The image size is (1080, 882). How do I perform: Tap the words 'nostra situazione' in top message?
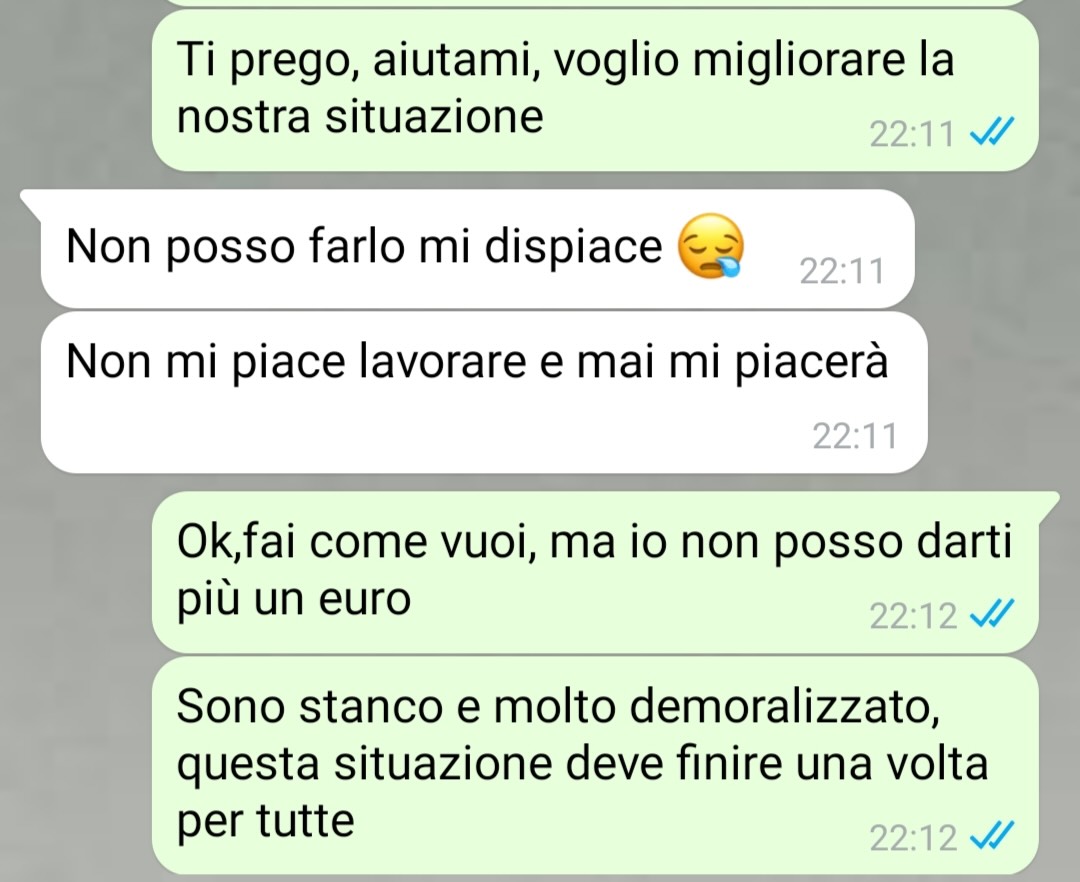pos(360,116)
